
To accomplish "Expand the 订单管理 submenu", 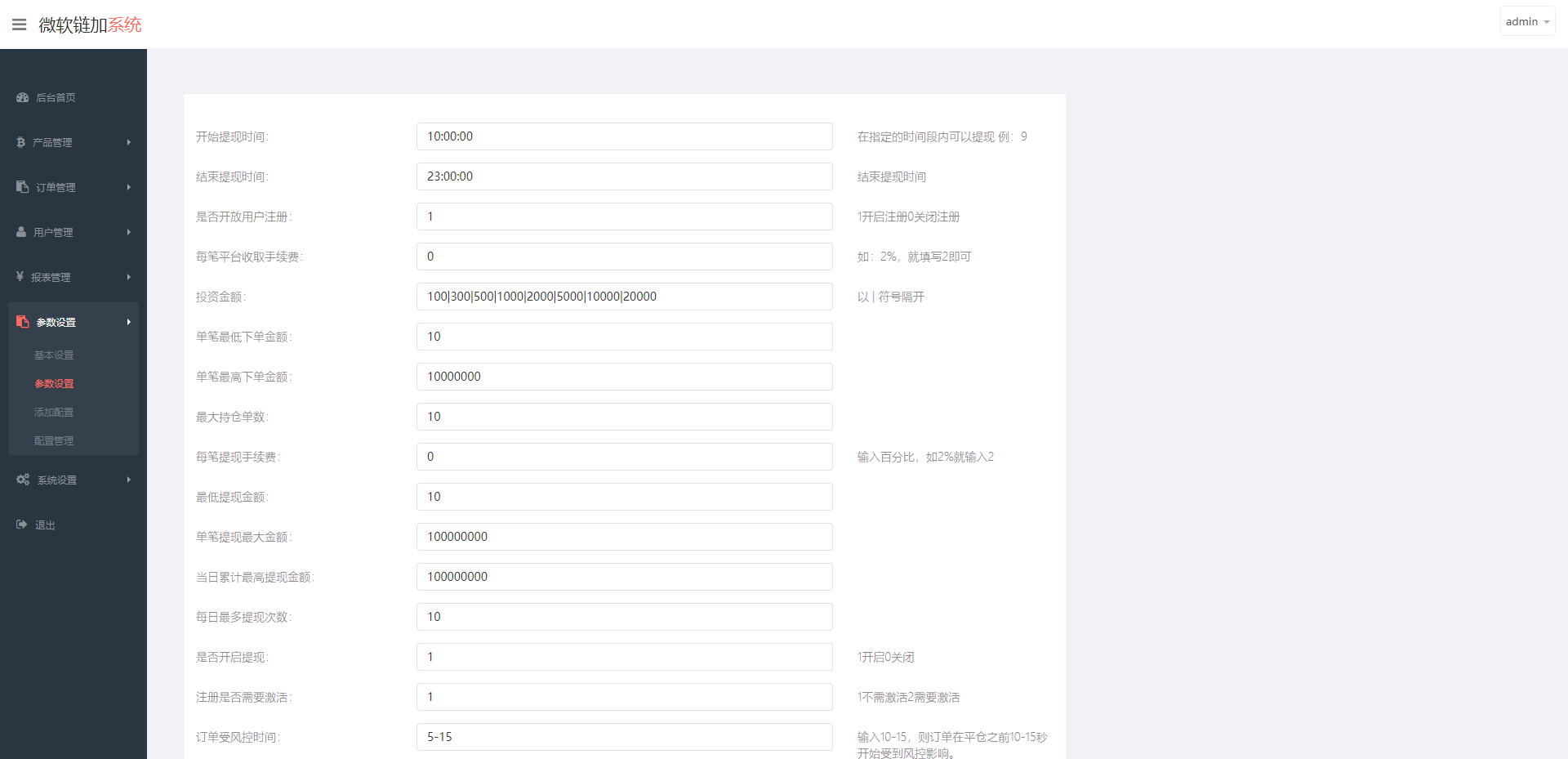I will (73, 186).
